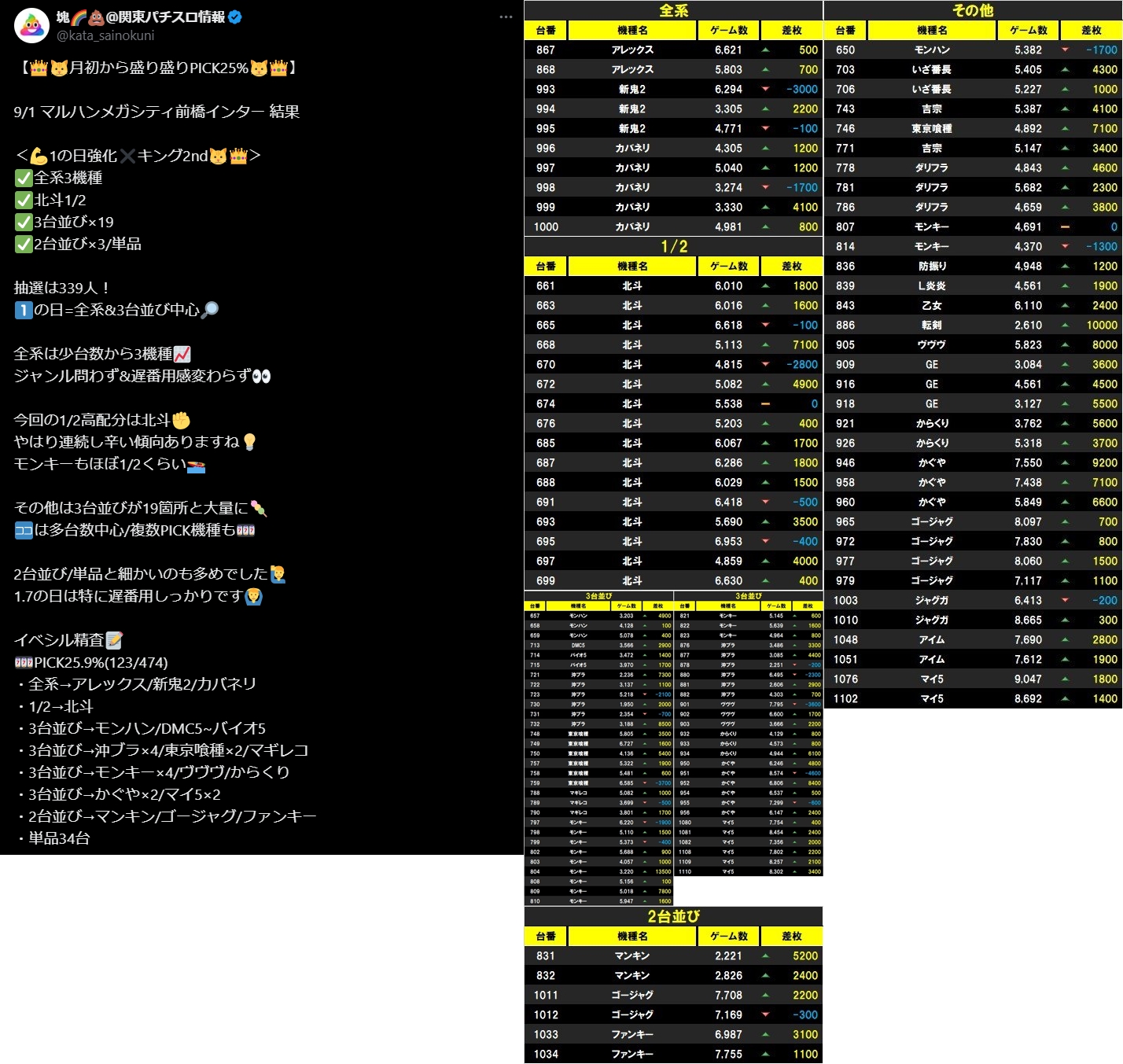Click the orange dash indicator in 北斗 row 674
Screen dimensions: 1123x1064
pyautogui.click(x=765, y=403)
